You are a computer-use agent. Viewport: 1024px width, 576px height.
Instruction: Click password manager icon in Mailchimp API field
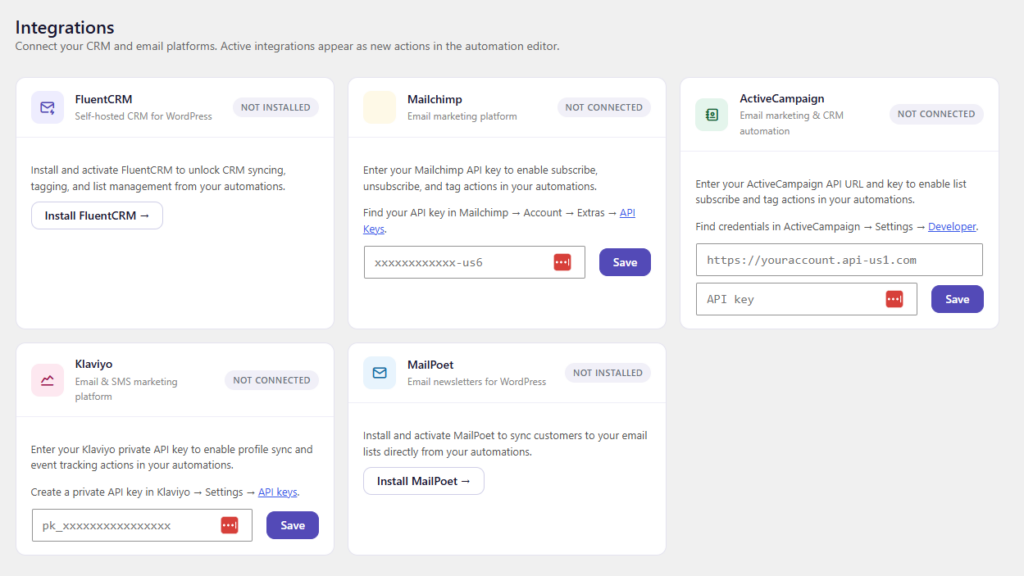(x=562, y=263)
